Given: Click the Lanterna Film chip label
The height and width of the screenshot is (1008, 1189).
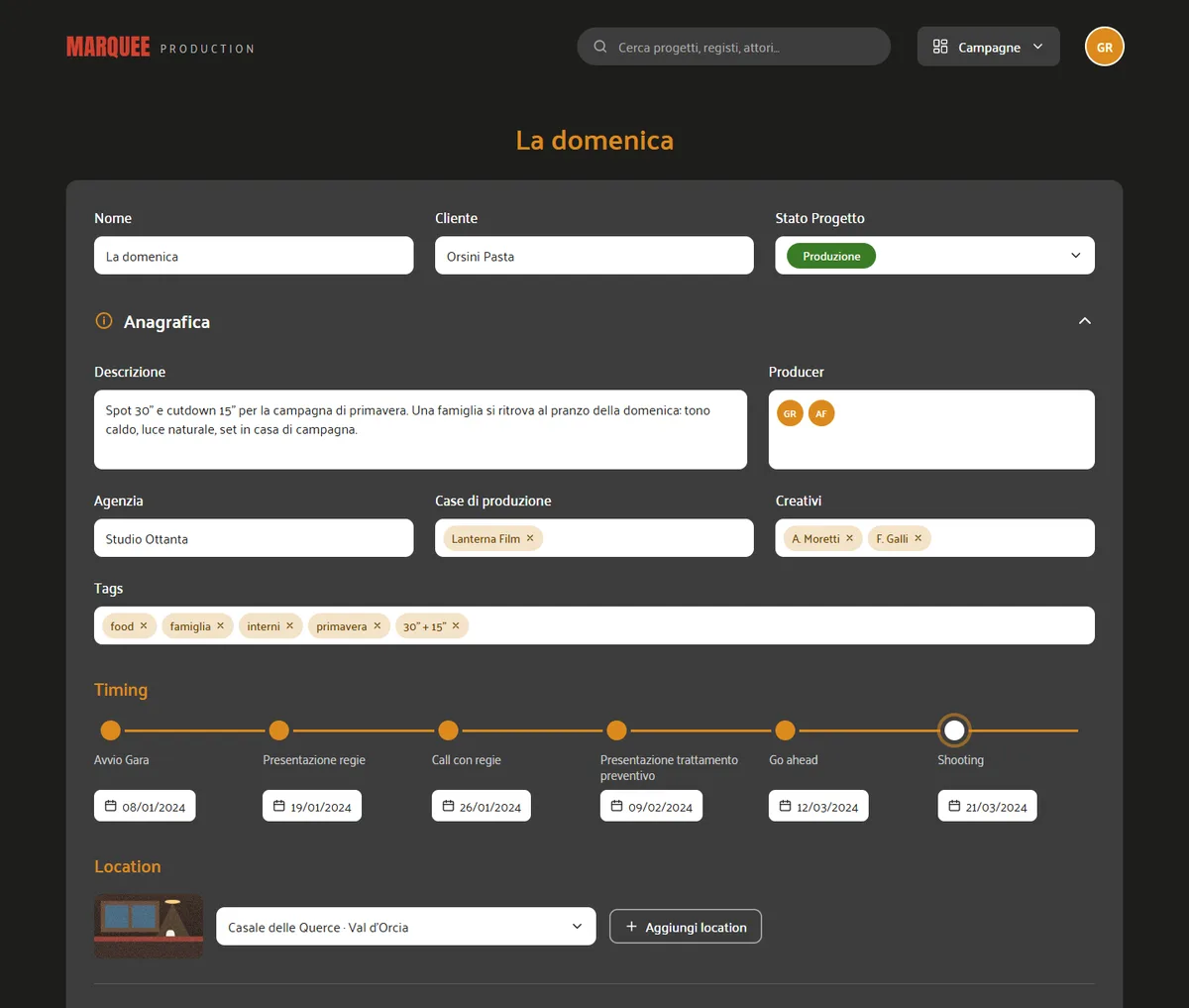Looking at the screenshot, I should tap(486, 539).
